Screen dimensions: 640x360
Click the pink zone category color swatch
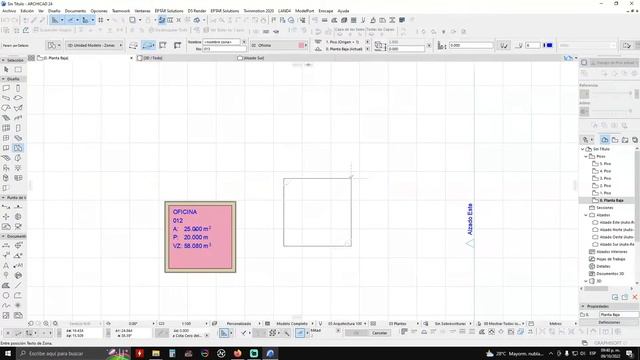click(x=301, y=45)
